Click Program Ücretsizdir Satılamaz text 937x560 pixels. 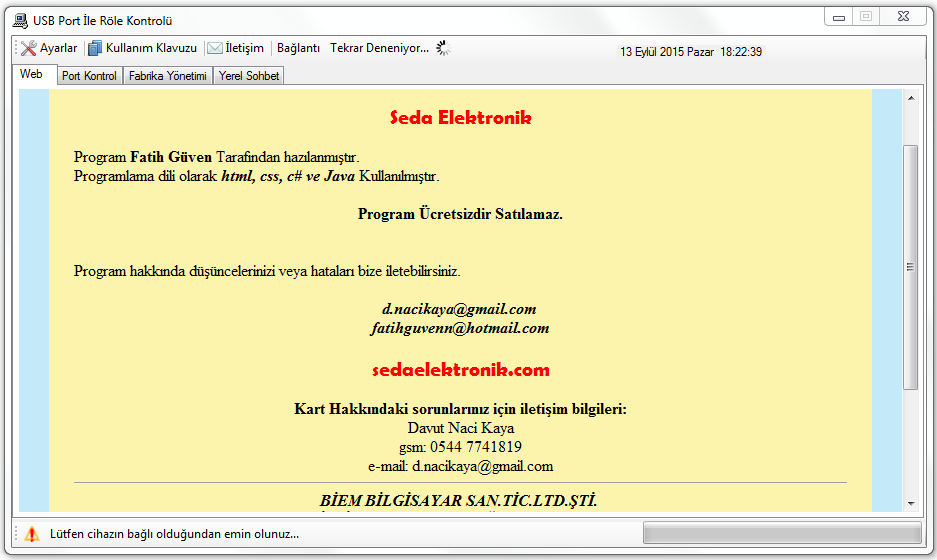pos(460,214)
